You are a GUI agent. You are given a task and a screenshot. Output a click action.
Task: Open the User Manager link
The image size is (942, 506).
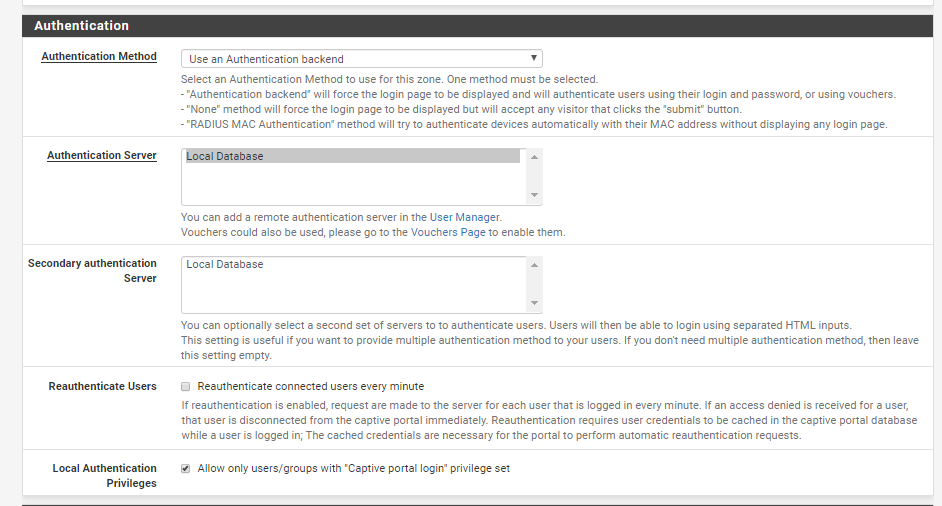(x=464, y=217)
